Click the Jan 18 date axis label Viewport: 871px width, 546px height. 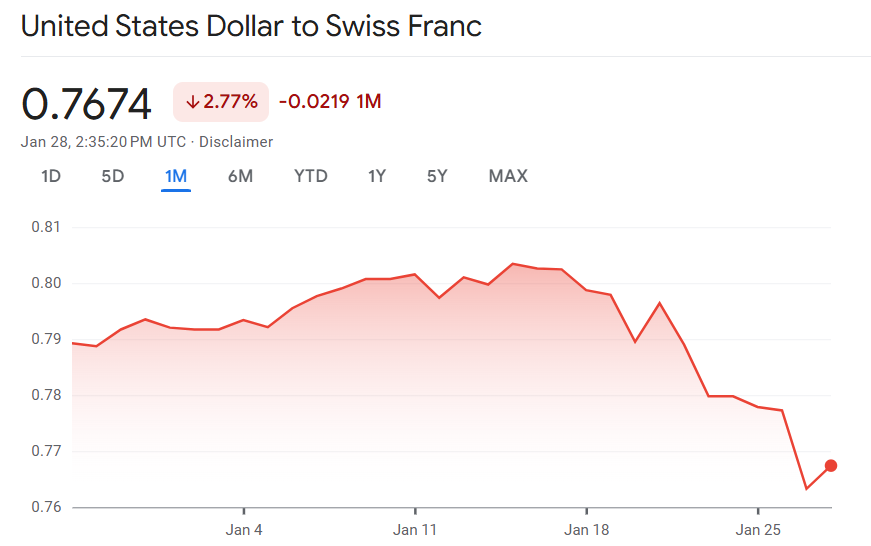(x=587, y=528)
